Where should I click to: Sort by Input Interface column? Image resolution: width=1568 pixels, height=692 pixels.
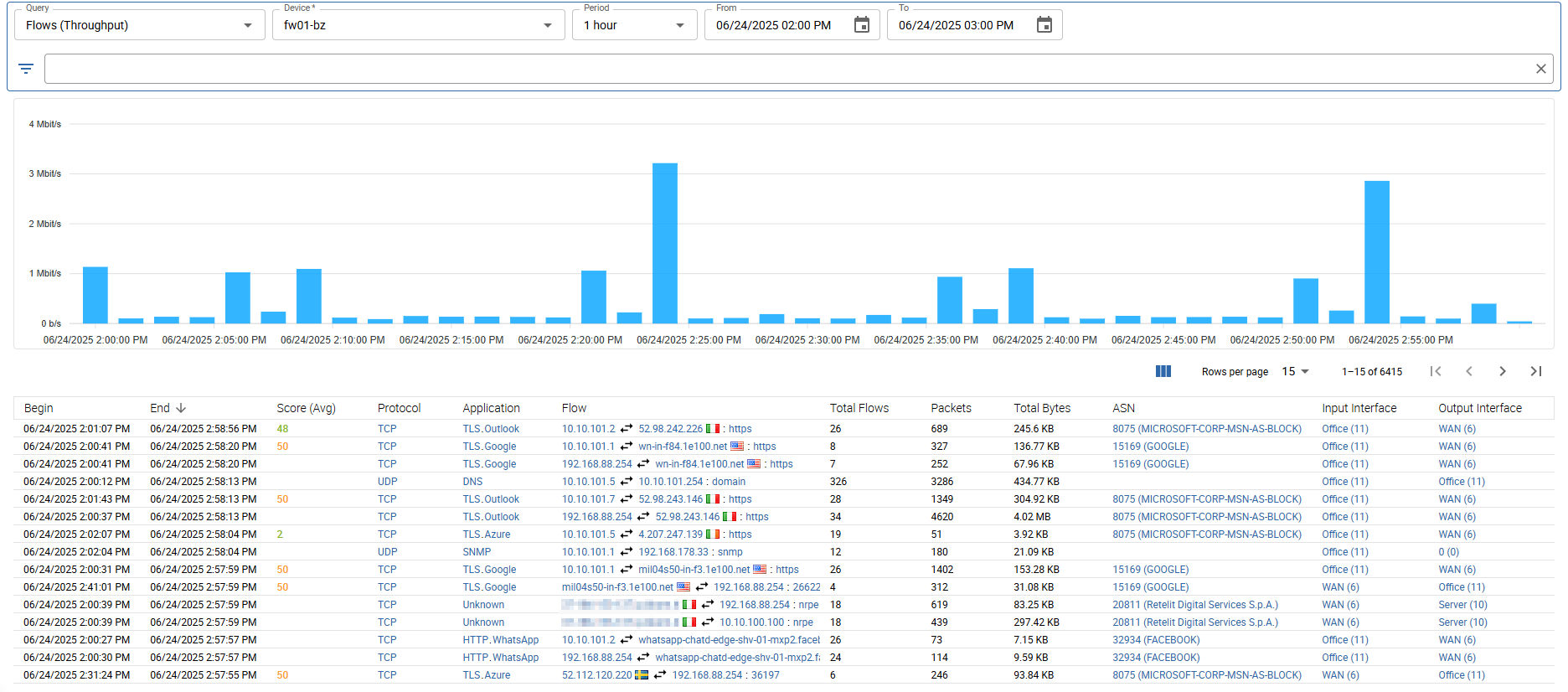click(1359, 408)
